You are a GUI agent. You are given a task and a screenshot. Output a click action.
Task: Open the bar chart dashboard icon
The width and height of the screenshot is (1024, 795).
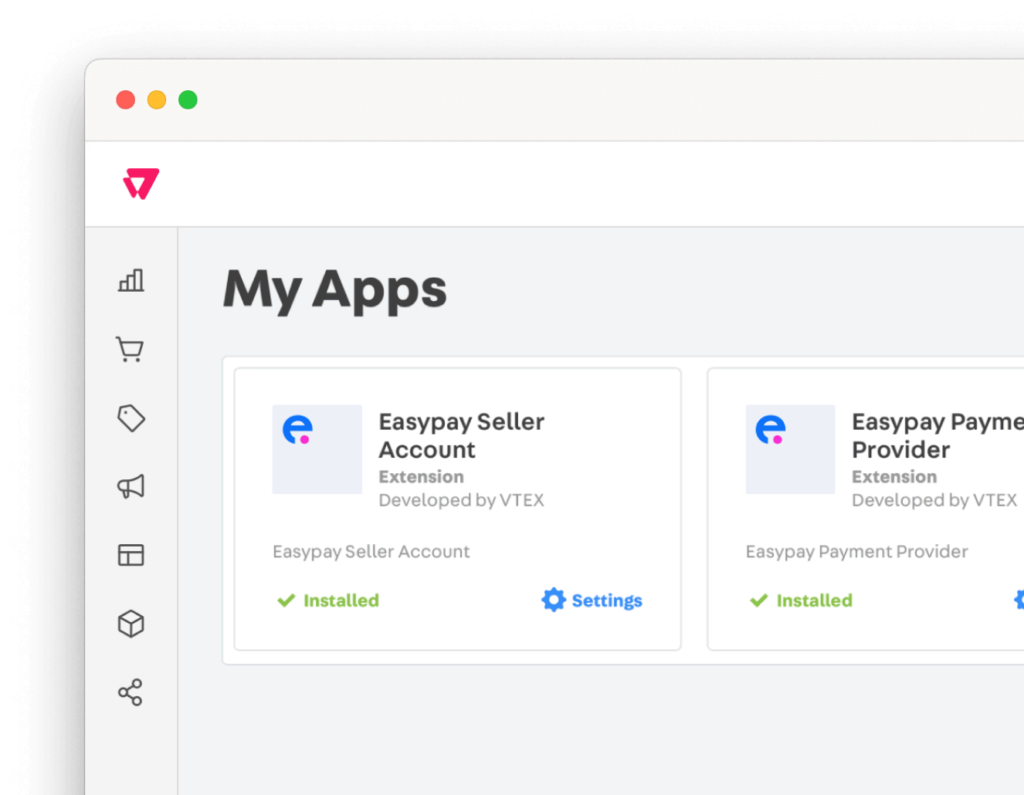pos(131,280)
